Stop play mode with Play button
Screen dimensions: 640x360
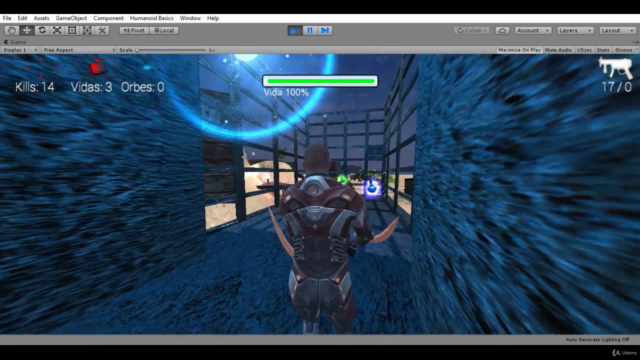tap(294, 31)
